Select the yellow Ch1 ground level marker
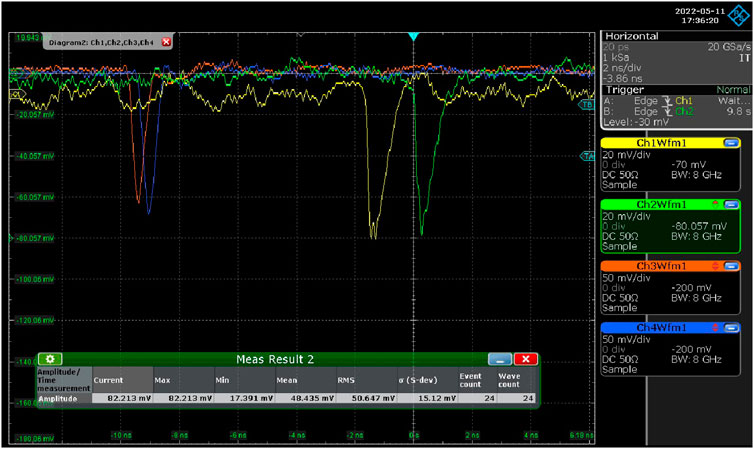Screen dimensions: 754x449 click(x=17, y=94)
